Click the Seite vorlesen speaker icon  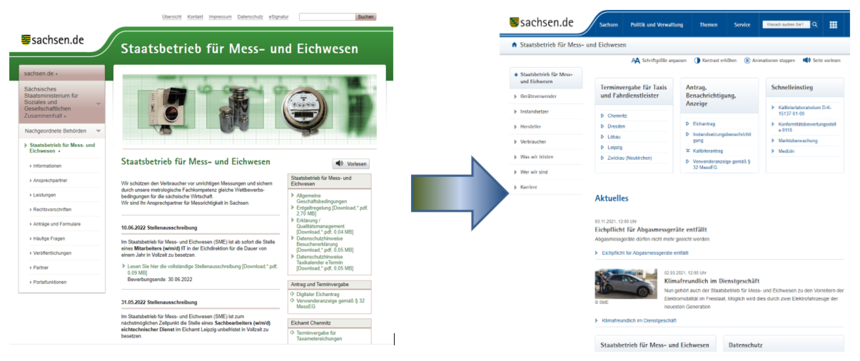tap(806, 60)
